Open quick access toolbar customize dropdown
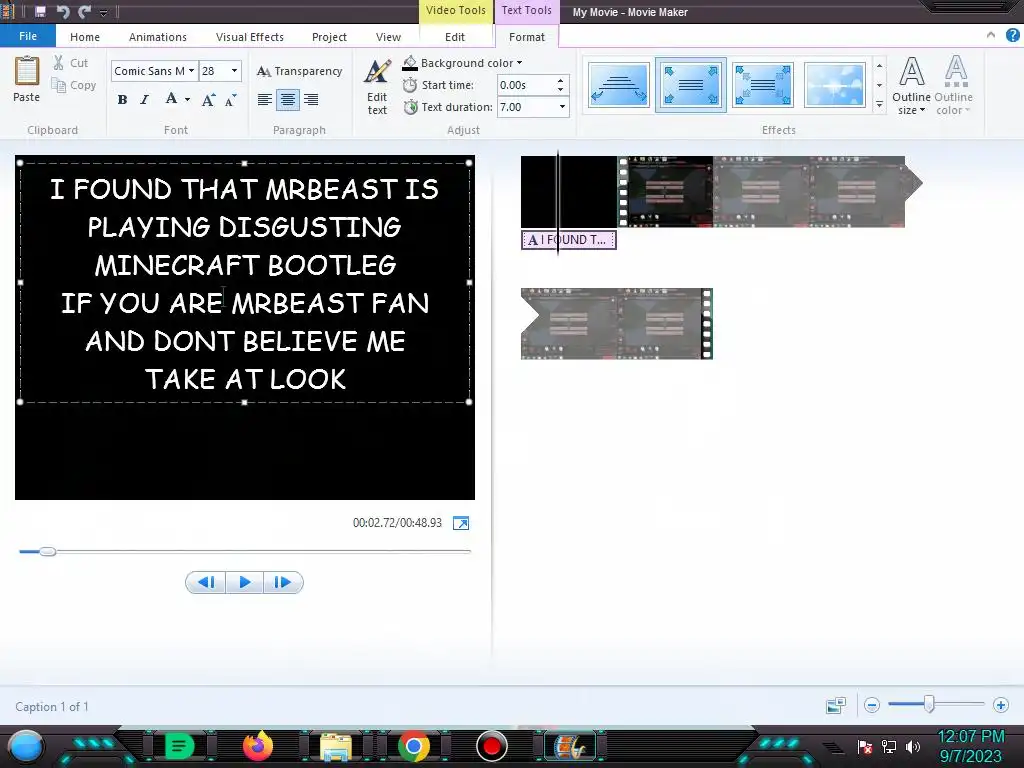This screenshot has height=768, width=1024. (103, 12)
